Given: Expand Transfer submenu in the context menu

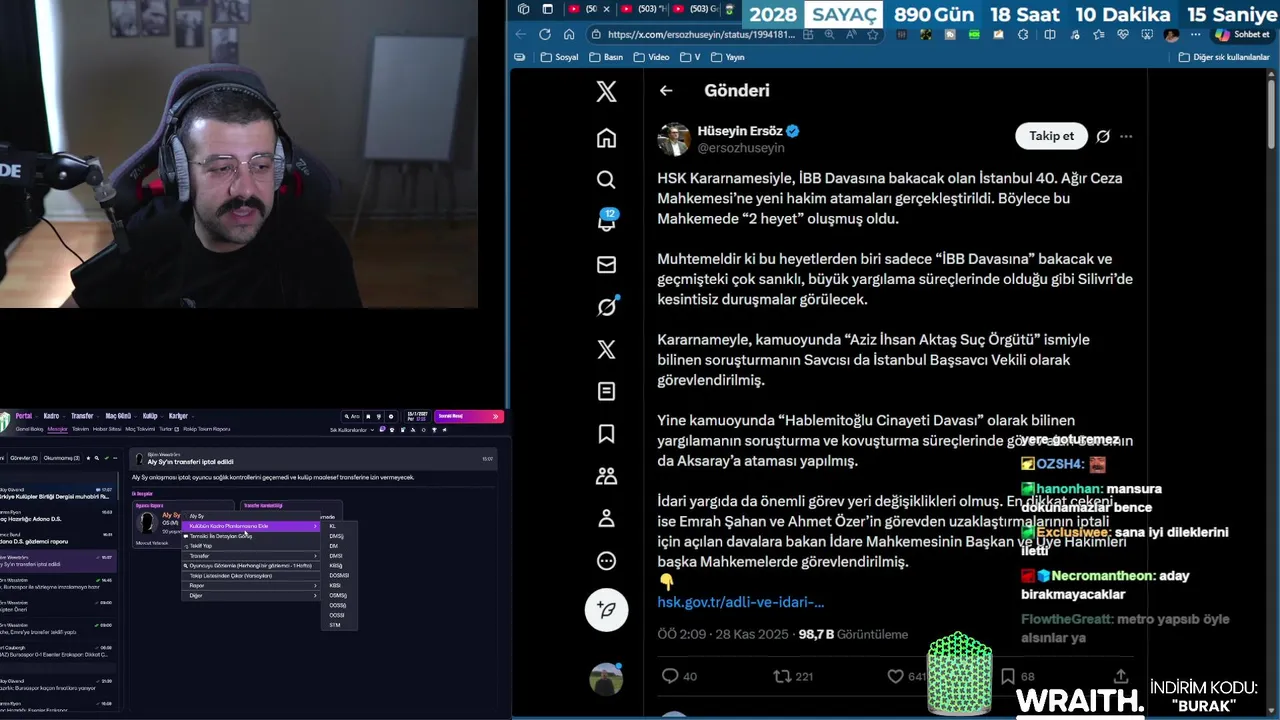Looking at the screenshot, I should (250, 556).
